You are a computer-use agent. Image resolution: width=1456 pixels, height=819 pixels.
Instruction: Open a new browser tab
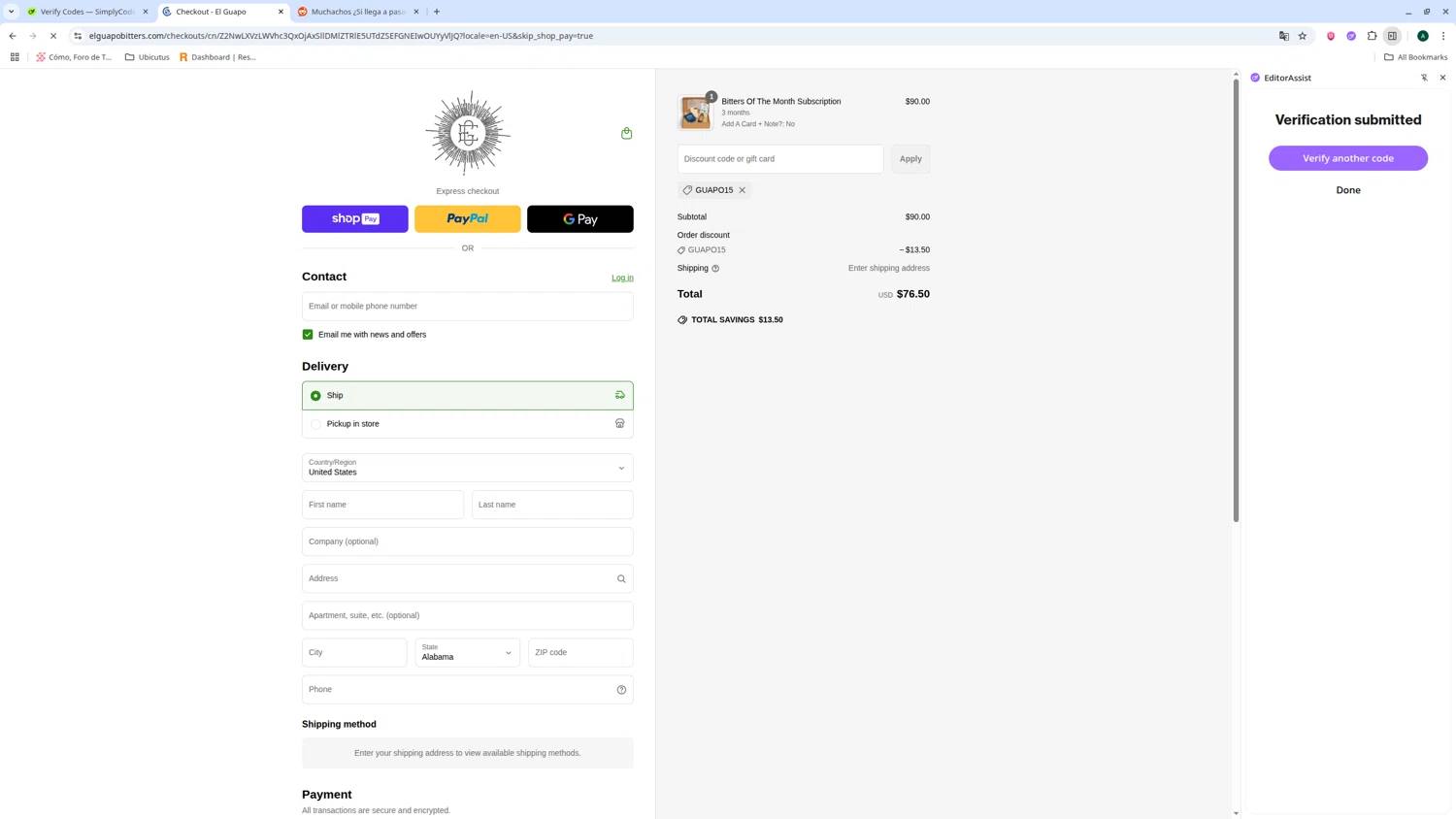437,12
